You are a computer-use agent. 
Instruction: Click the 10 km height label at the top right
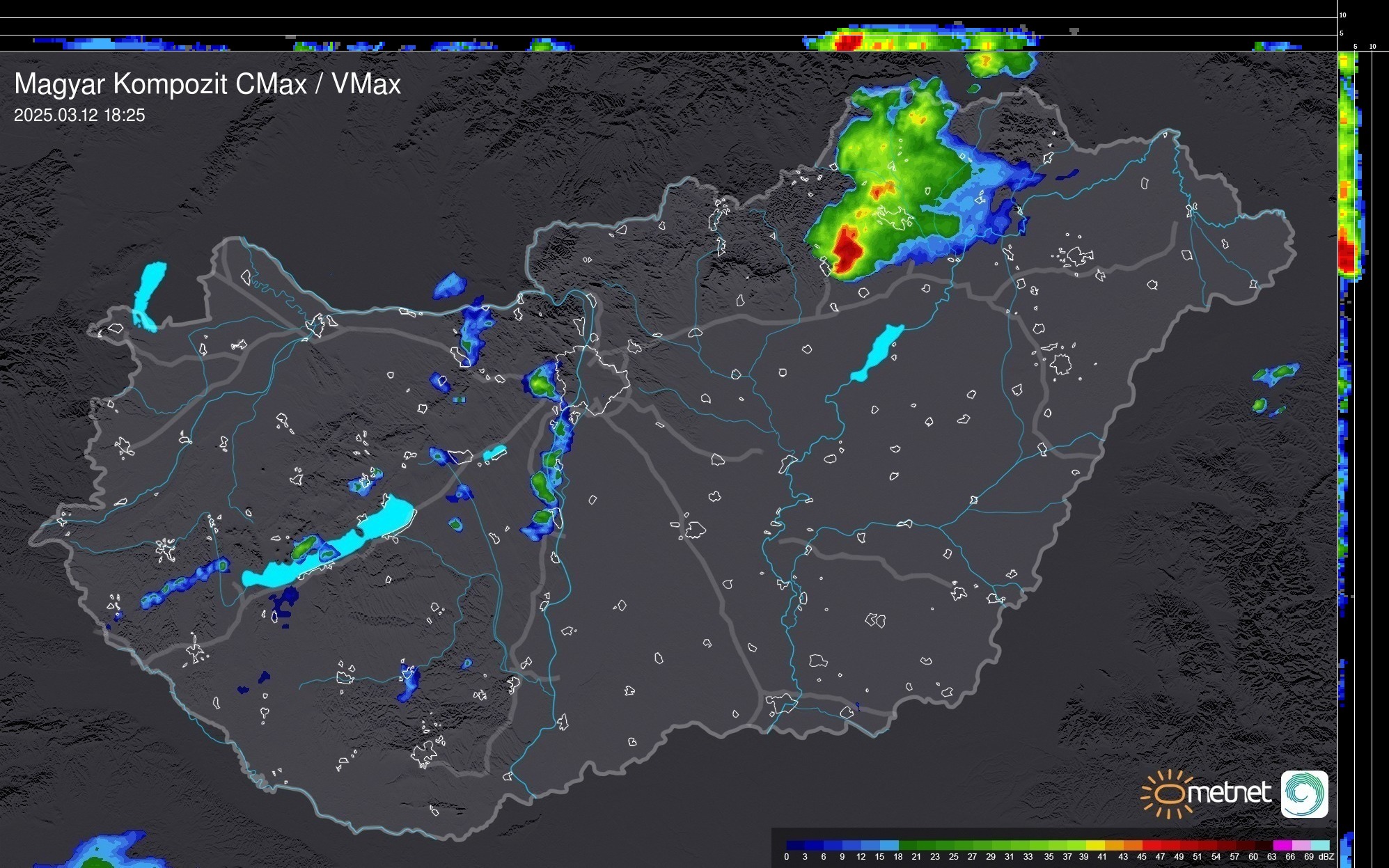(x=1343, y=15)
